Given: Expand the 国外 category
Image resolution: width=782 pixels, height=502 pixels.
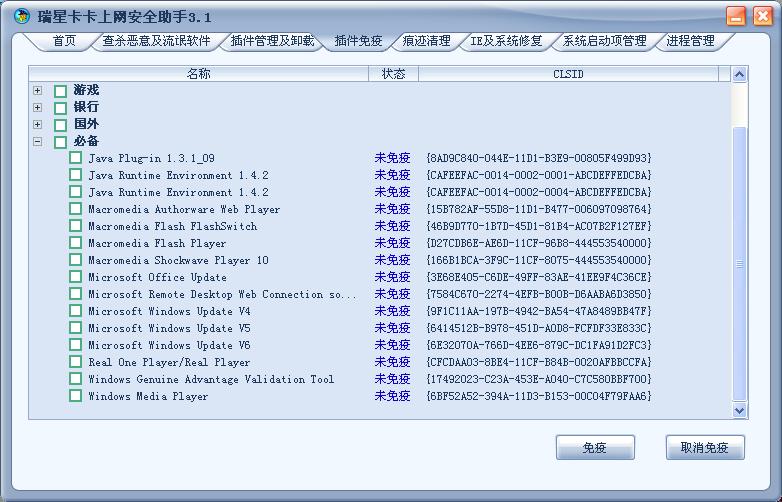Looking at the screenshot, I should 37,124.
